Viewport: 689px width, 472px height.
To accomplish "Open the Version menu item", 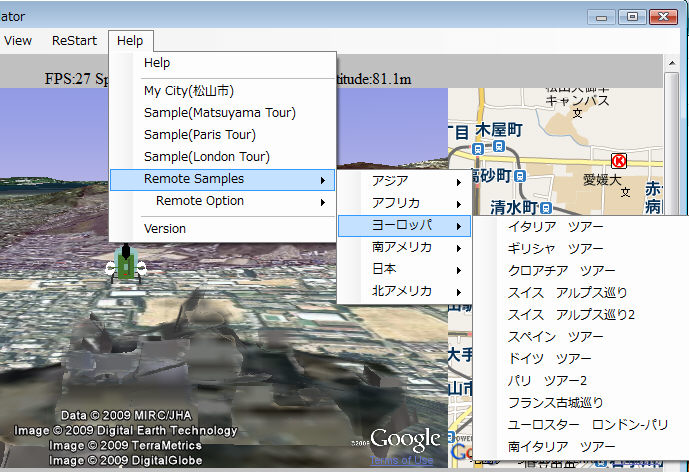I will point(164,228).
